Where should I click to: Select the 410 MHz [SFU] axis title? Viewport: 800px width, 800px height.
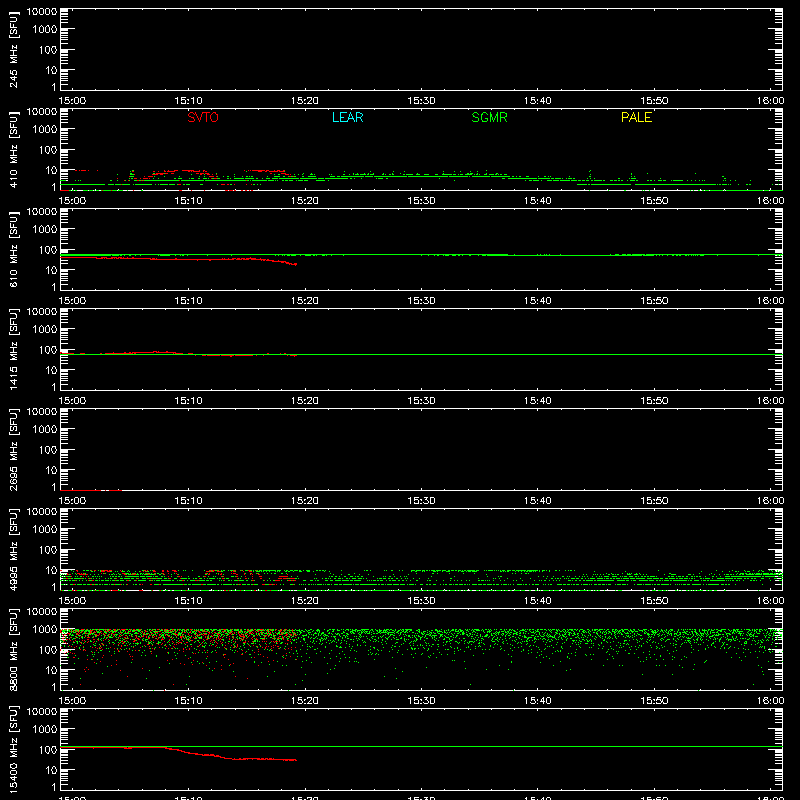pos(13,149)
